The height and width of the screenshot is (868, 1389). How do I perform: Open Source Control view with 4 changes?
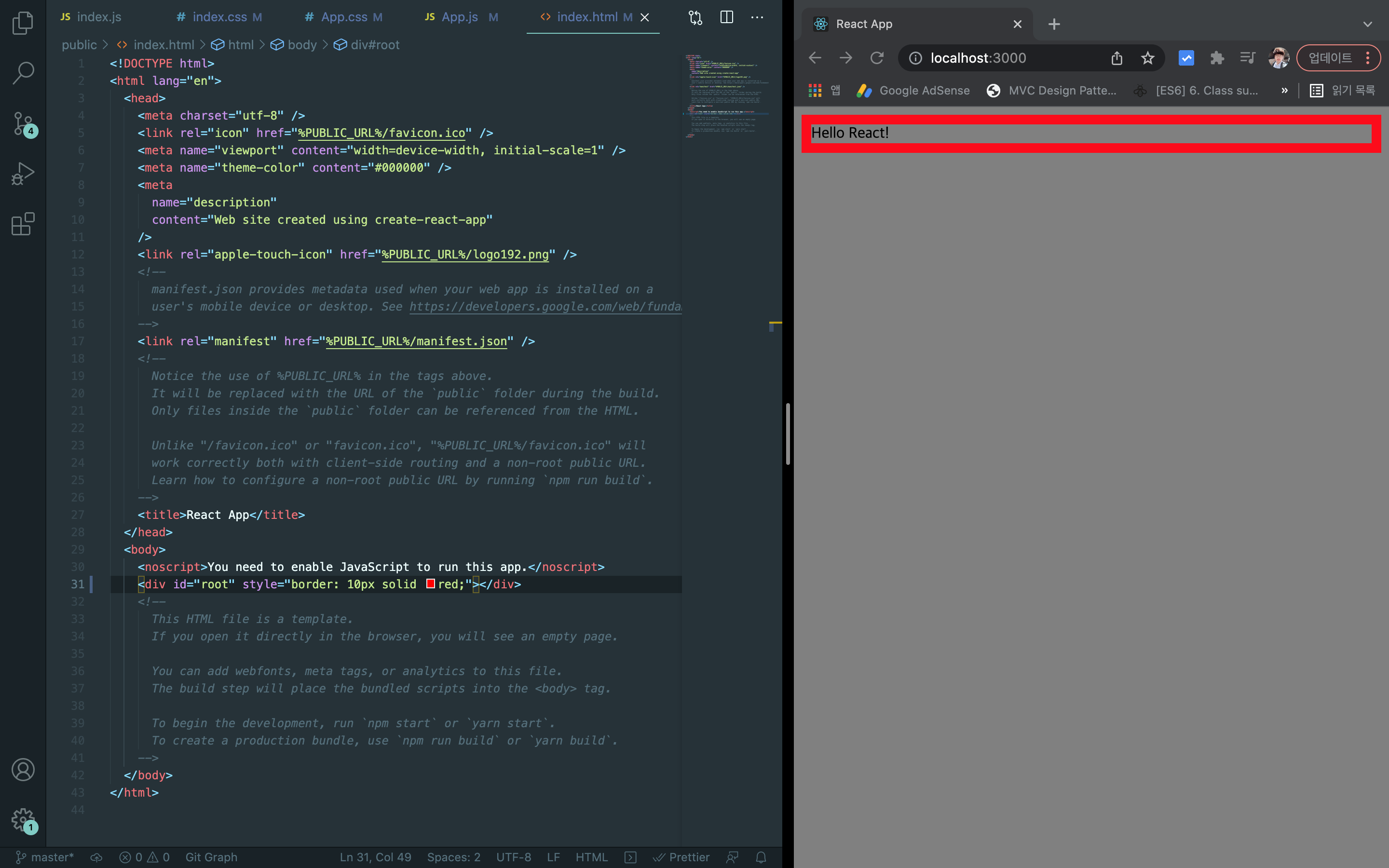[23, 123]
